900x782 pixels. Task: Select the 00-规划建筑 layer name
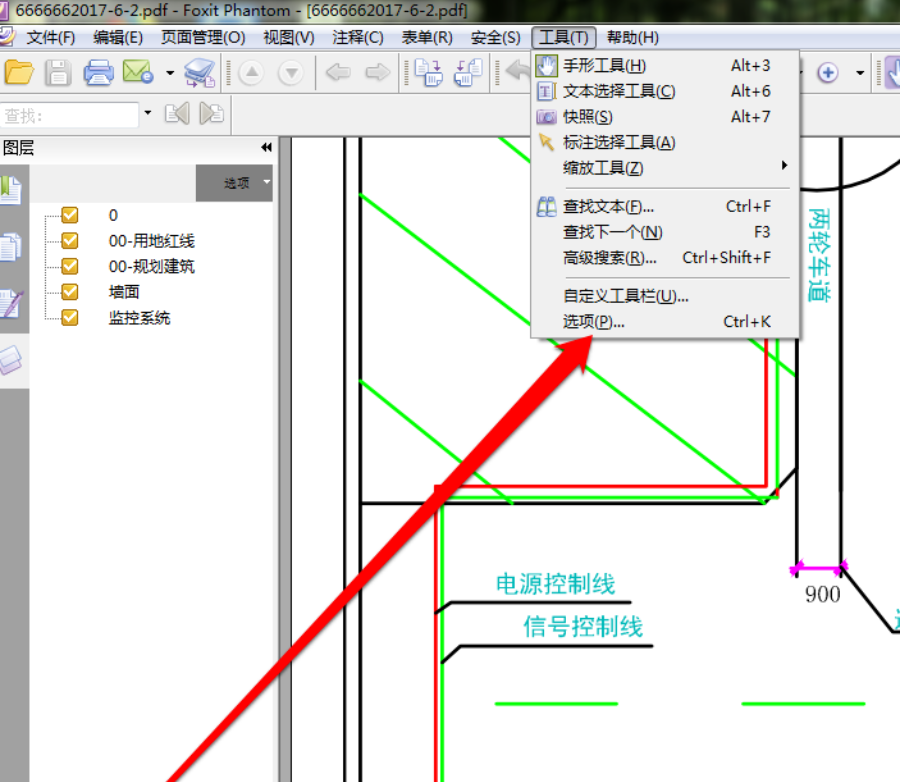152,266
